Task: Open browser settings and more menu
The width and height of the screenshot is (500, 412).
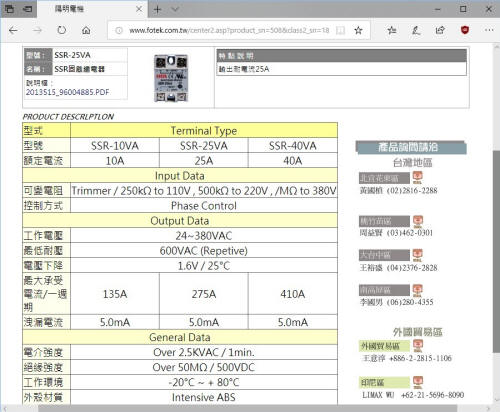Action: pos(489,30)
